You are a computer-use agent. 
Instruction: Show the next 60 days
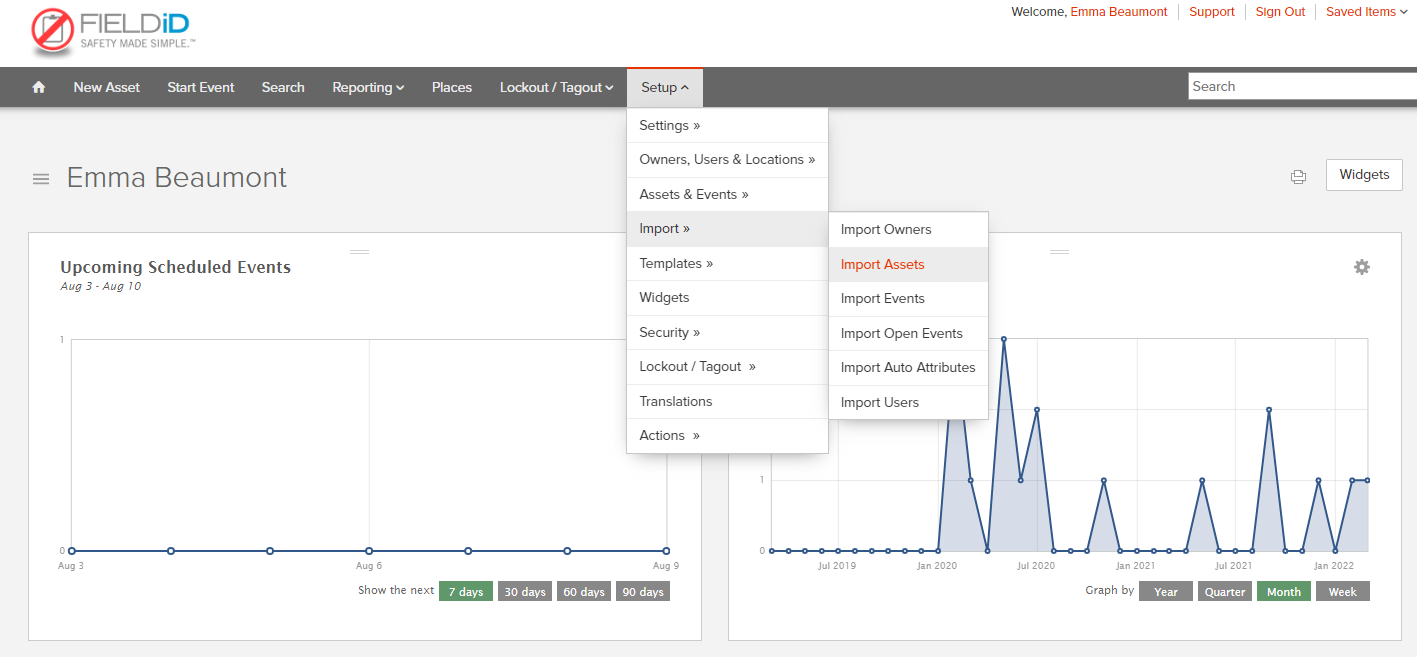tap(584, 592)
